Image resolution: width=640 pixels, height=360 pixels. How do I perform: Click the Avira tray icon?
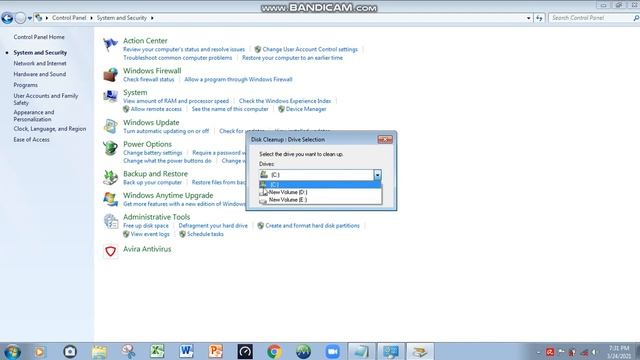click(x=550, y=352)
